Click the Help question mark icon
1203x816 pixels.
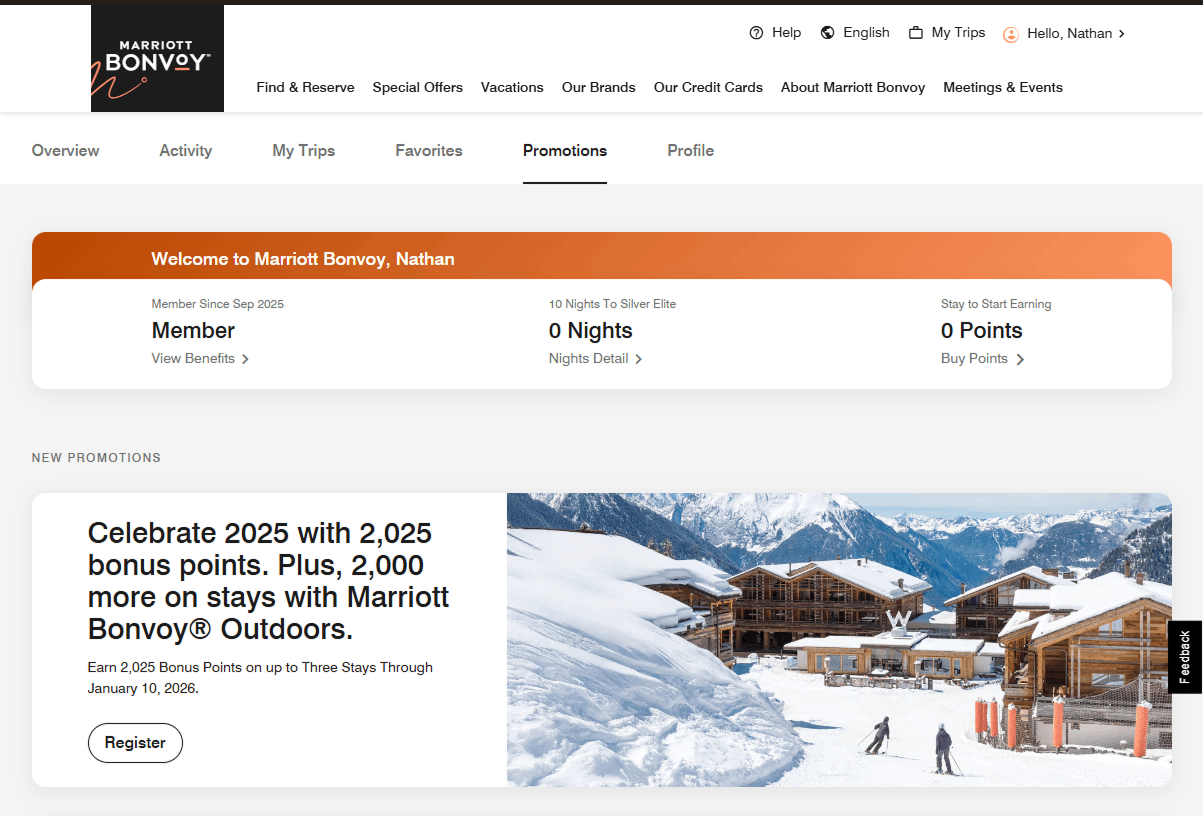pyautogui.click(x=756, y=33)
